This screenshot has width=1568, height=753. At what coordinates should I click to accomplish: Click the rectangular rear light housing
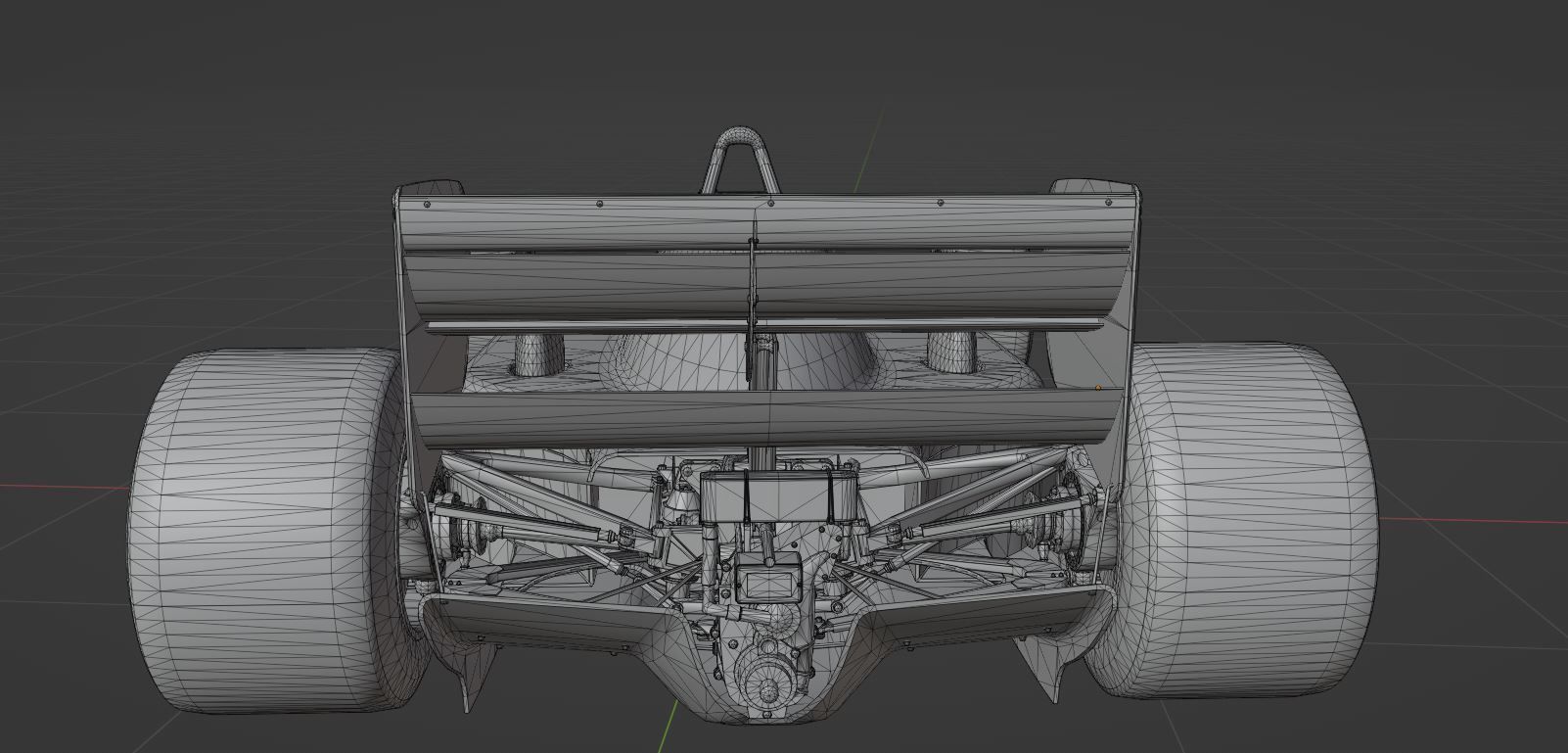[x=768, y=585]
